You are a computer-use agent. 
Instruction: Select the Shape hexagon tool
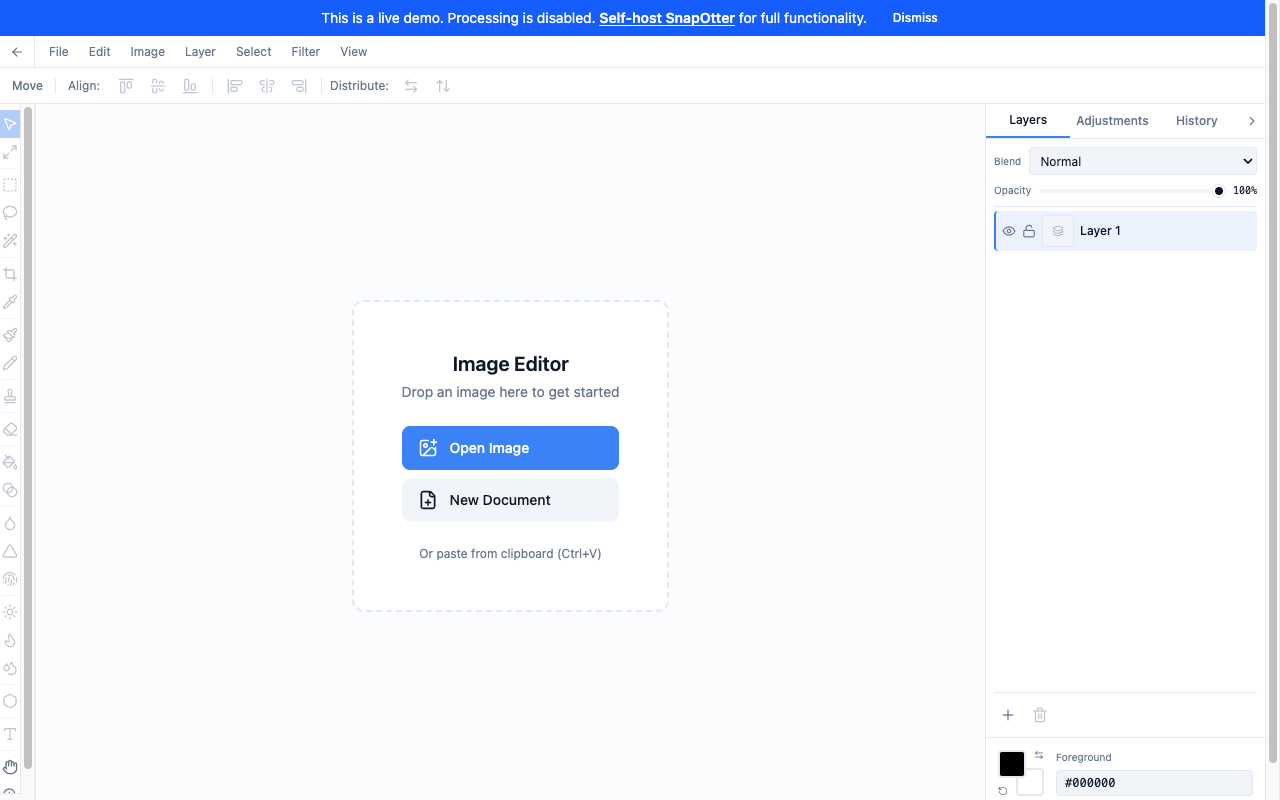click(10, 701)
